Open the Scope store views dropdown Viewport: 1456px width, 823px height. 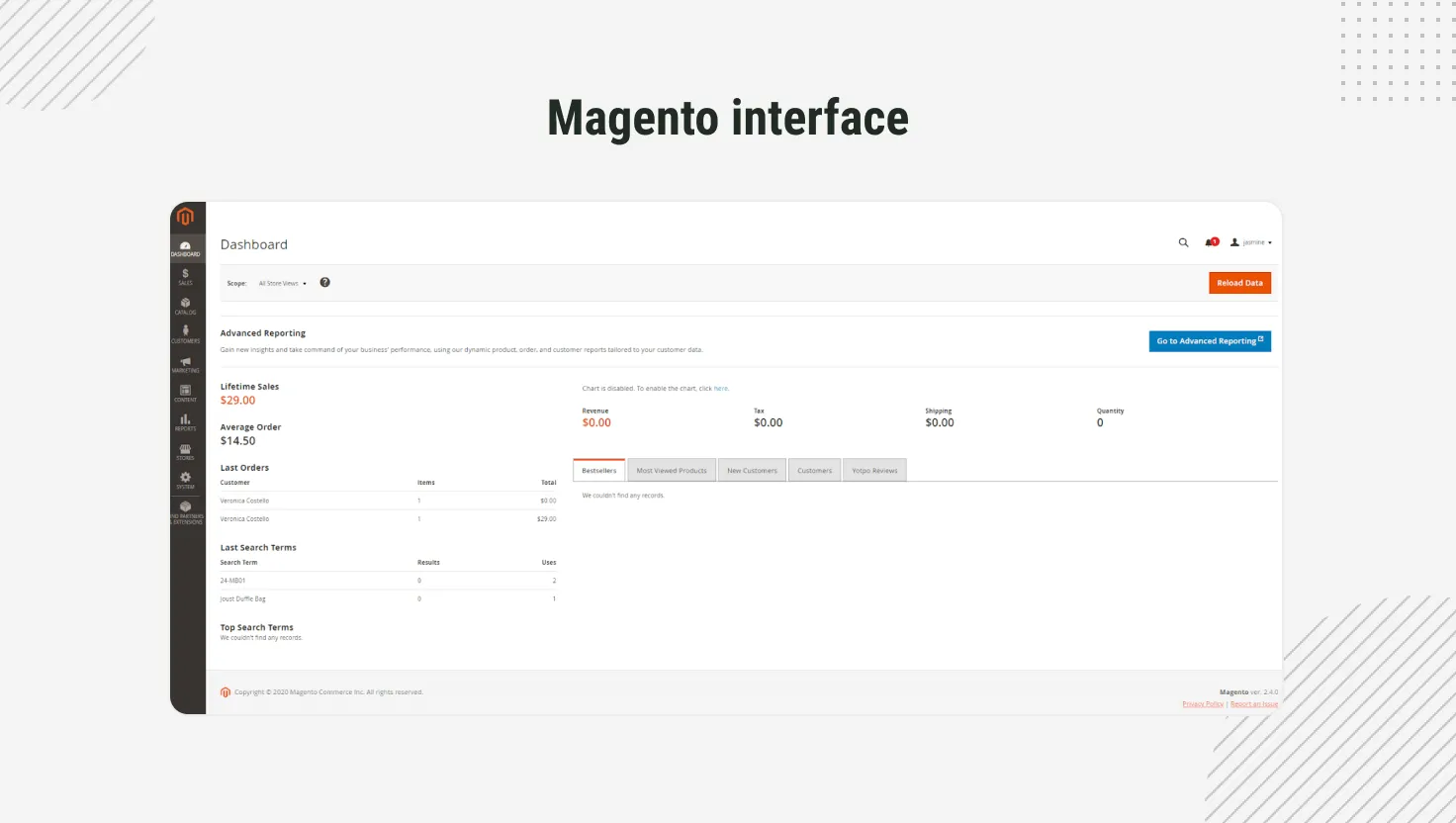pyautogui.click(x=282, y=283)
